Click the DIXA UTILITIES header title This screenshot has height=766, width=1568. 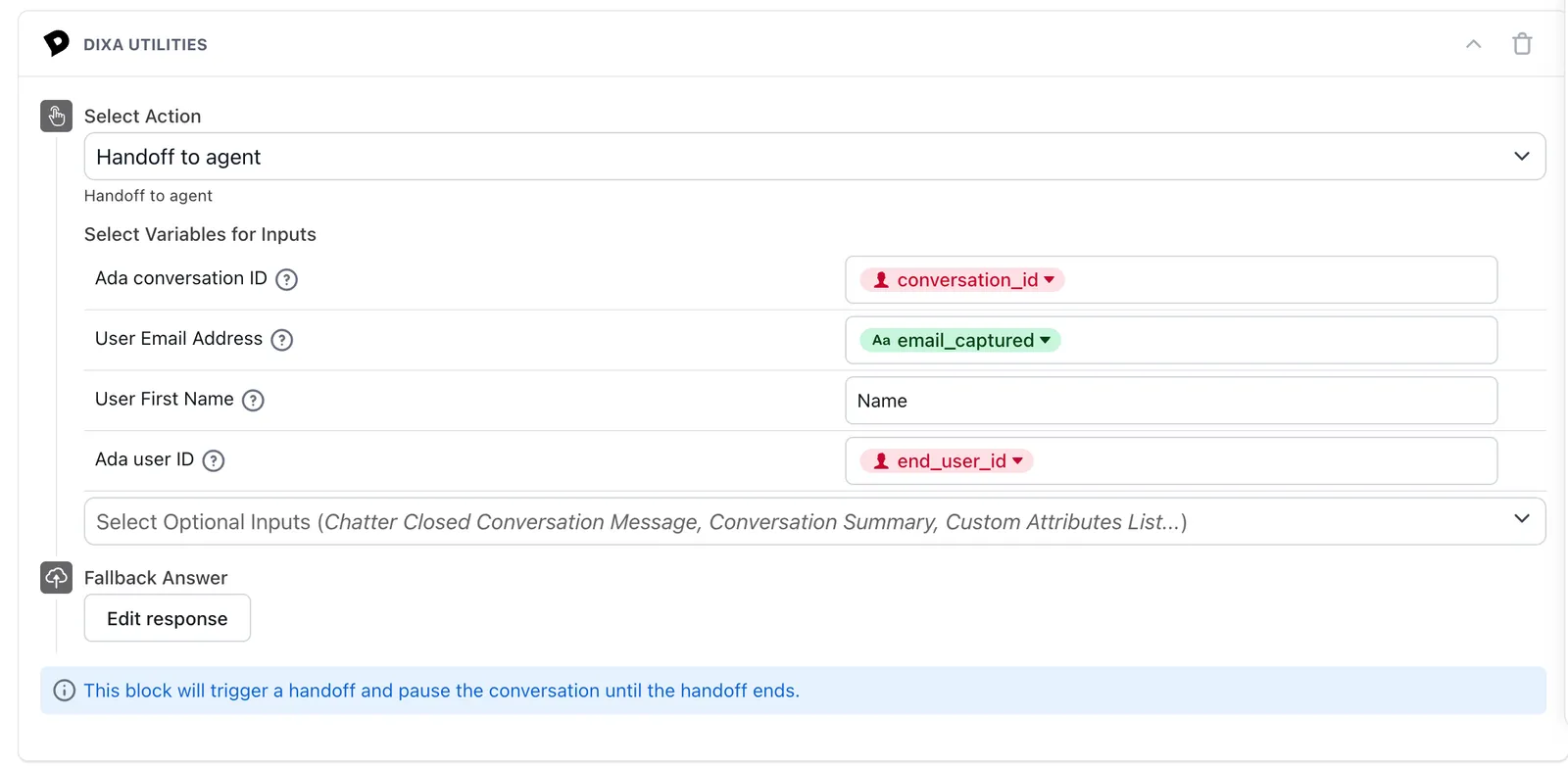(145, 45)
